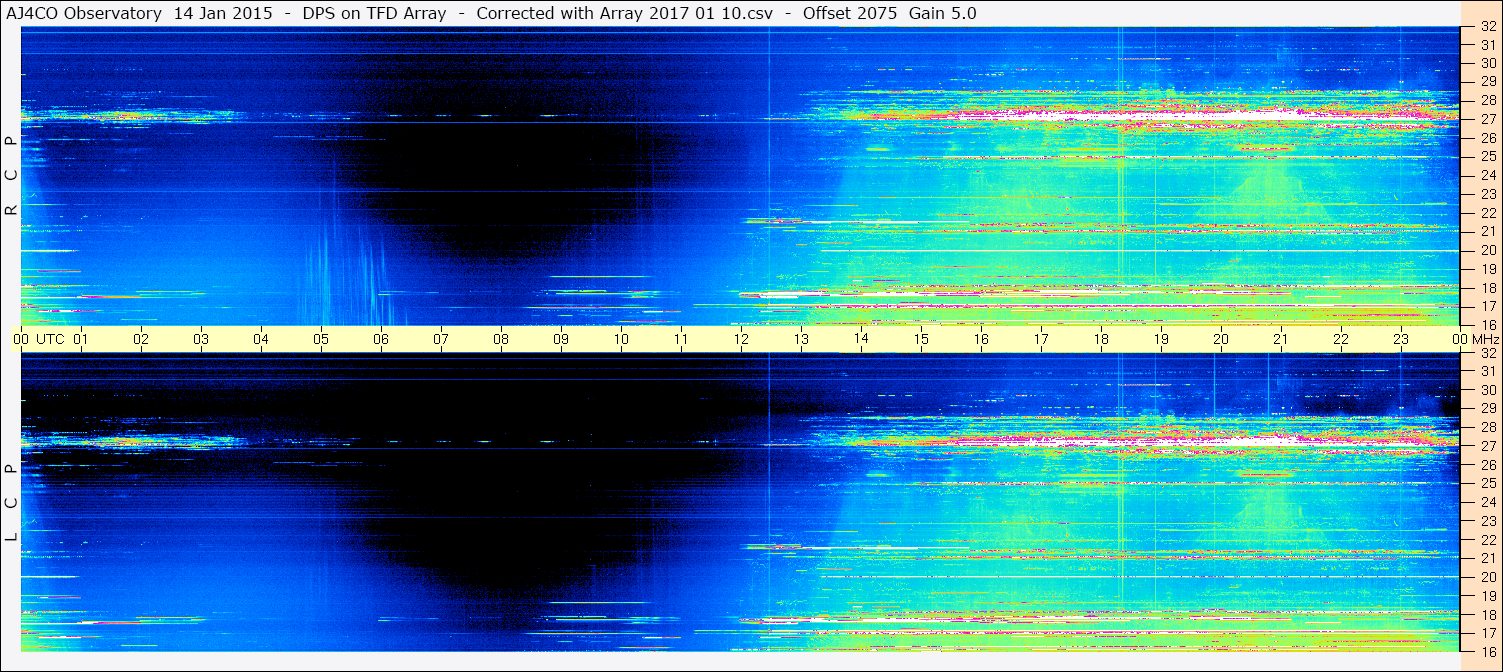
Task: Click the 30 MHz label on LCP scale
Action: [1488, 390]
